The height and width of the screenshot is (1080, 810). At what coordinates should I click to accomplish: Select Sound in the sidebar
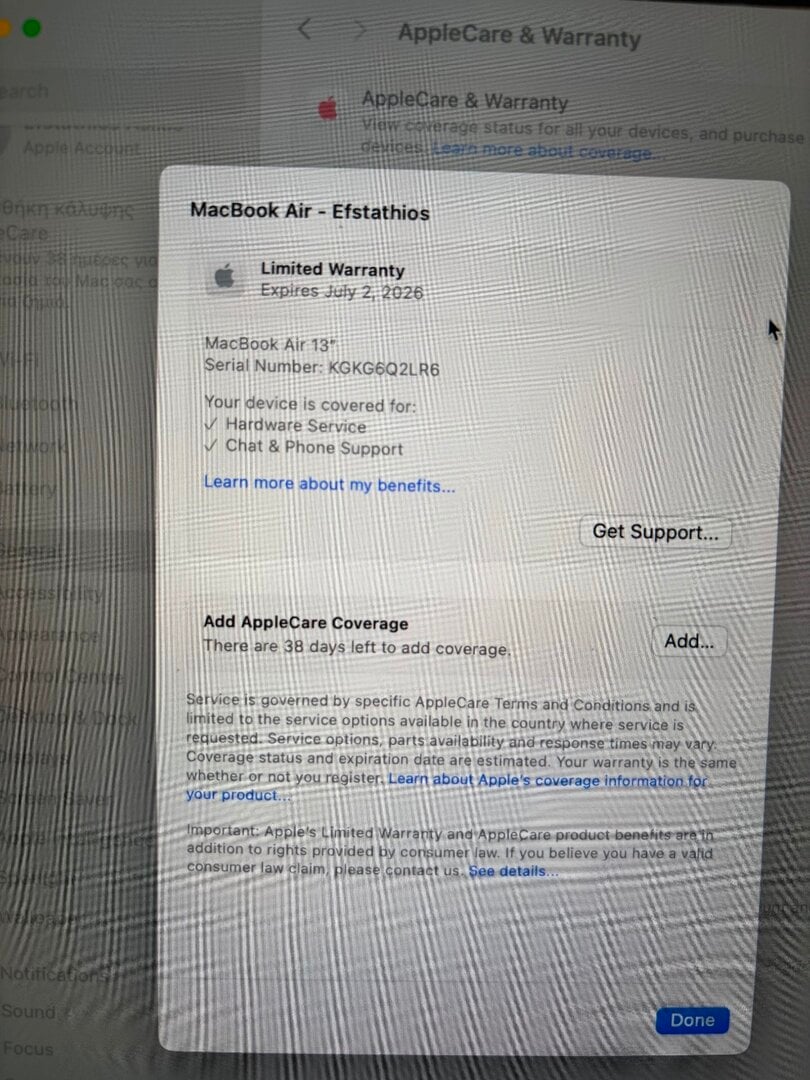pyautogui.click(x=28, y=1011)
